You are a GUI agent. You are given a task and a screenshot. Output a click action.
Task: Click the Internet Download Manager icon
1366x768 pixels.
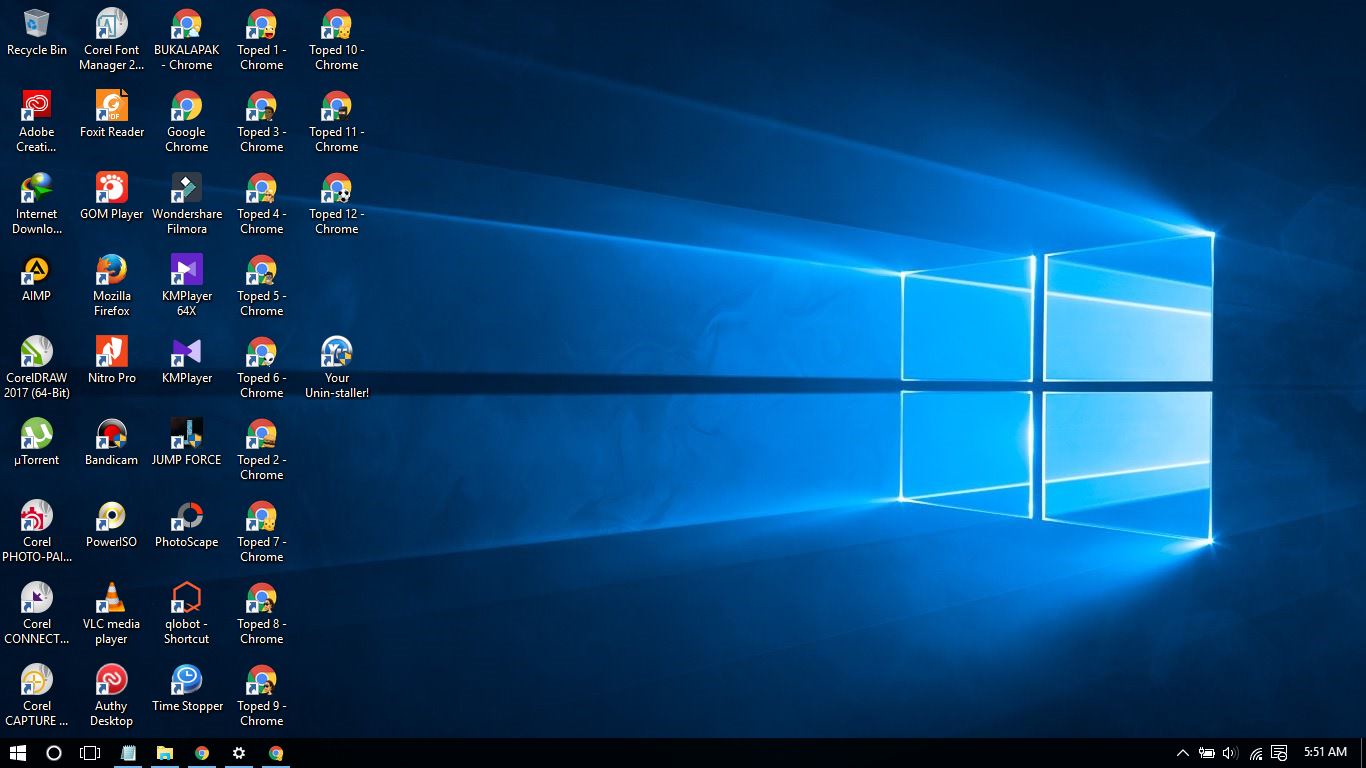(37, 204)
